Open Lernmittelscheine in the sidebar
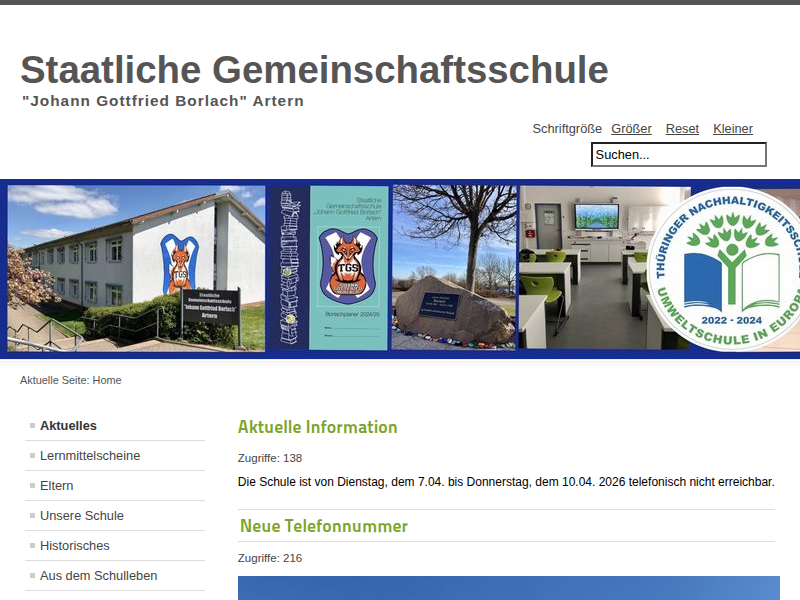The image size is (800, 600). (90, 456)
